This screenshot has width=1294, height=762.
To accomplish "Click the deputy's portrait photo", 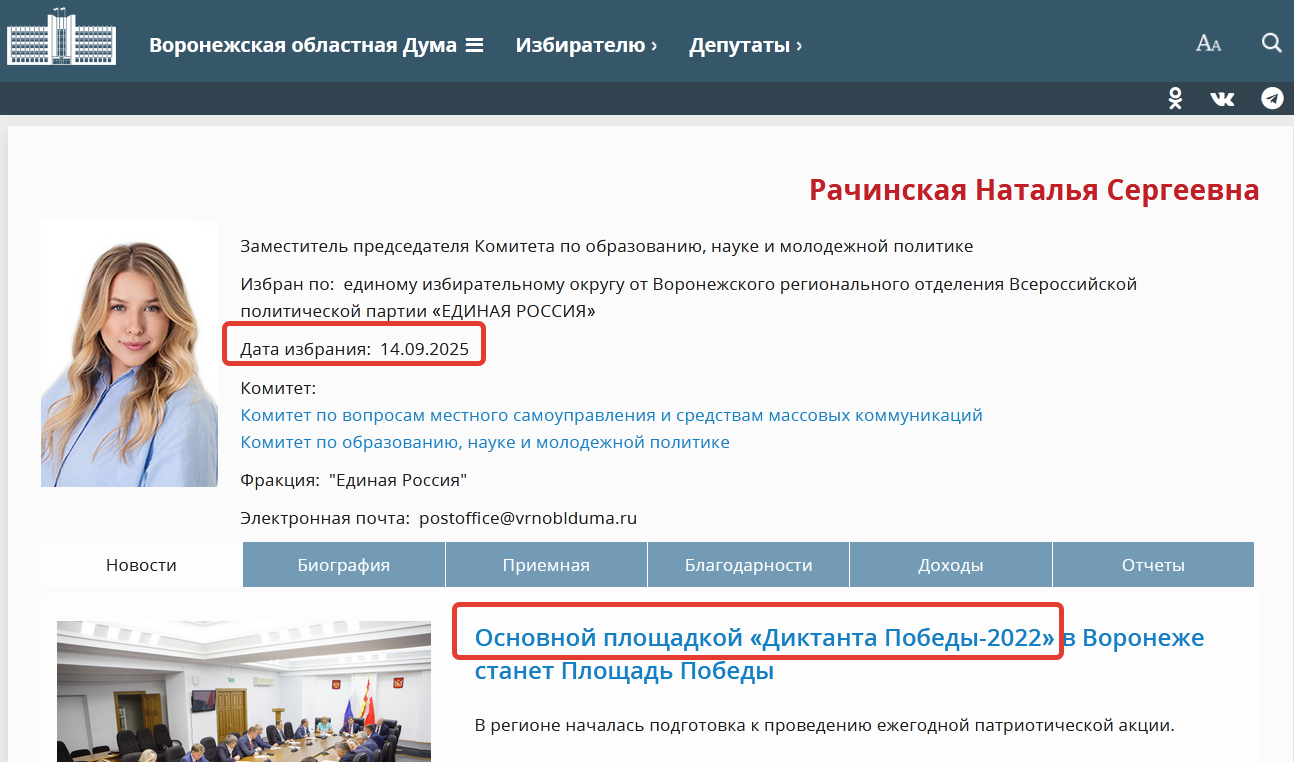I will tap(129, 354).
